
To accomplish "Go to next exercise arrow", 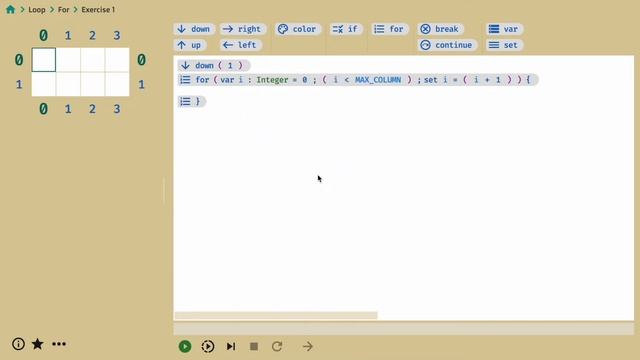I will coord(308,347).
